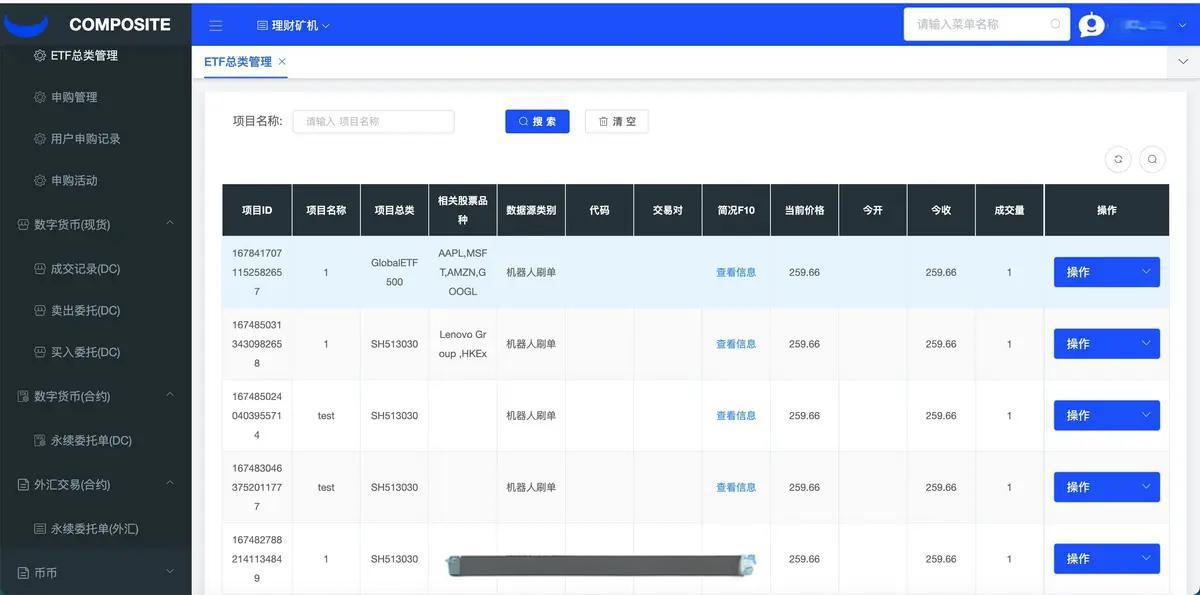Open 操作 dropdown for ID 1674830463752011777
The height and width of the screenshot is (595, 1200).
1107,487
